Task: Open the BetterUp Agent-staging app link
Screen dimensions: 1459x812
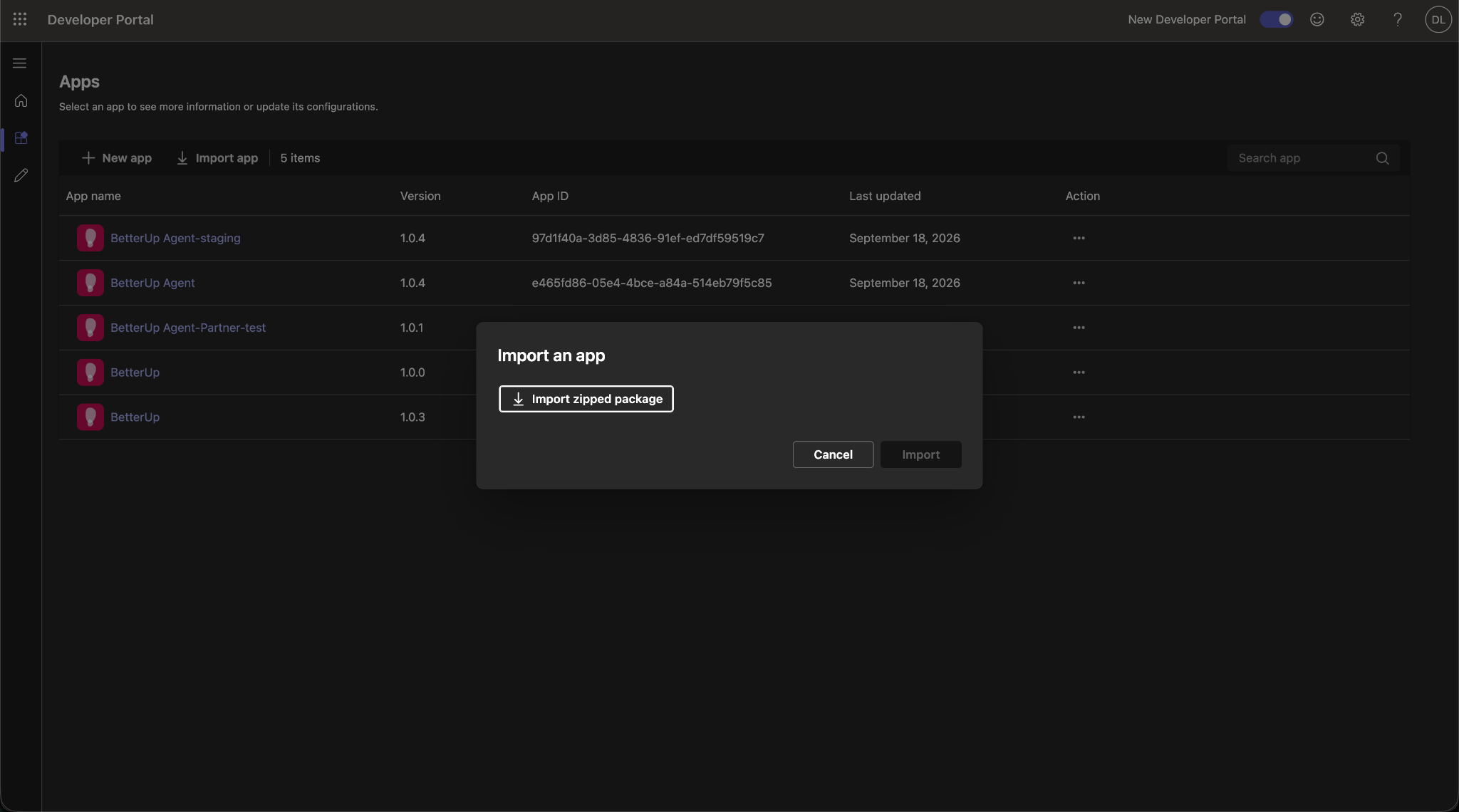Action: (175, 238)
